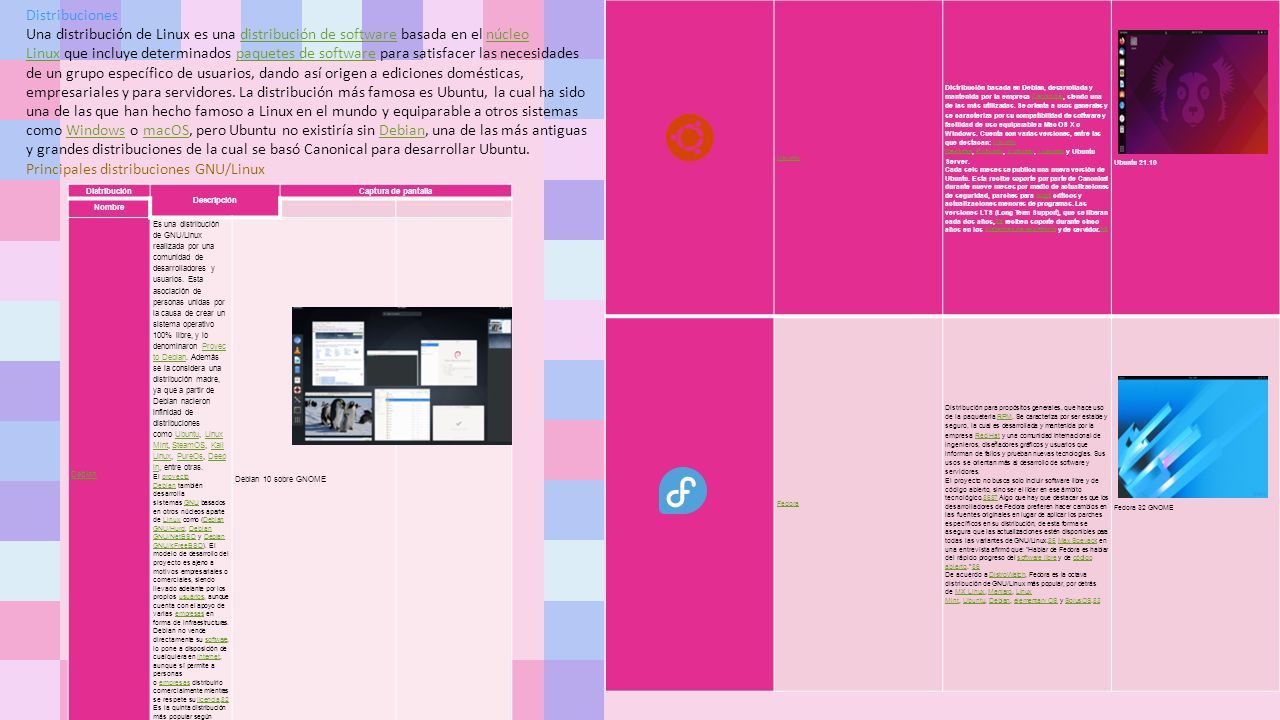Click the Debian name link in table
This screenshot has height=720, width=1280.
click(84, 474)
